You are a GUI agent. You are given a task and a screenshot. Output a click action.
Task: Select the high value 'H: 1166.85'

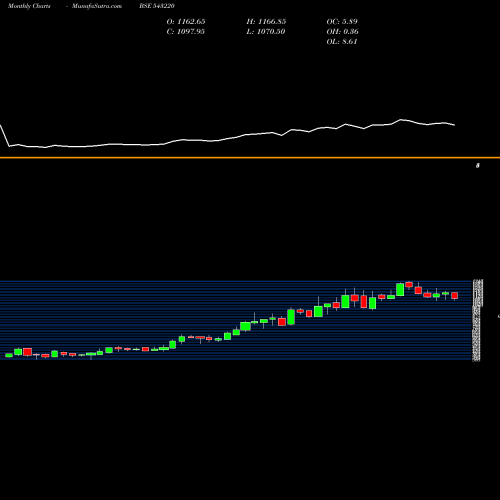point(266,22)
